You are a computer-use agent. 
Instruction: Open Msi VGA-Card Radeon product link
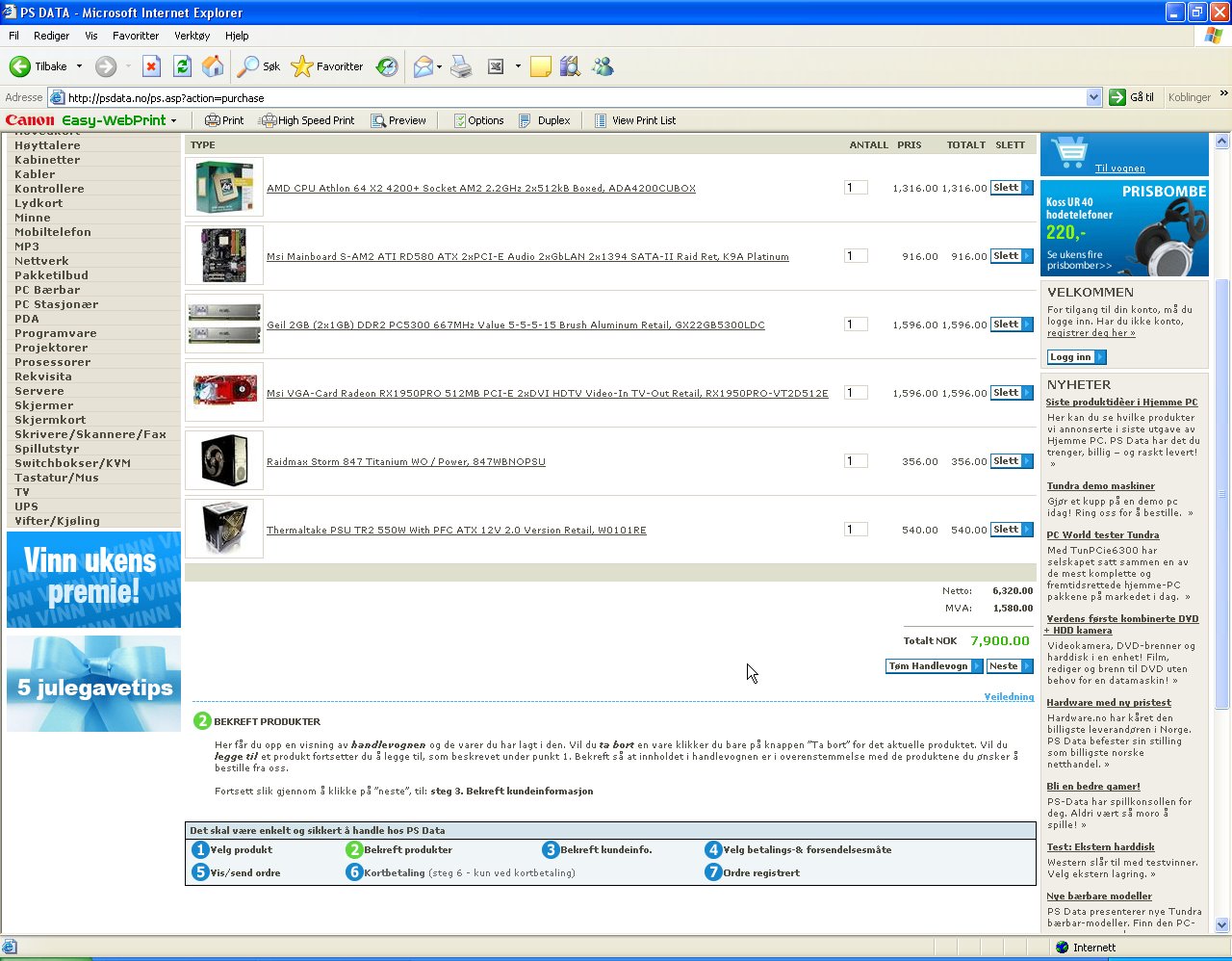[548, 394]
